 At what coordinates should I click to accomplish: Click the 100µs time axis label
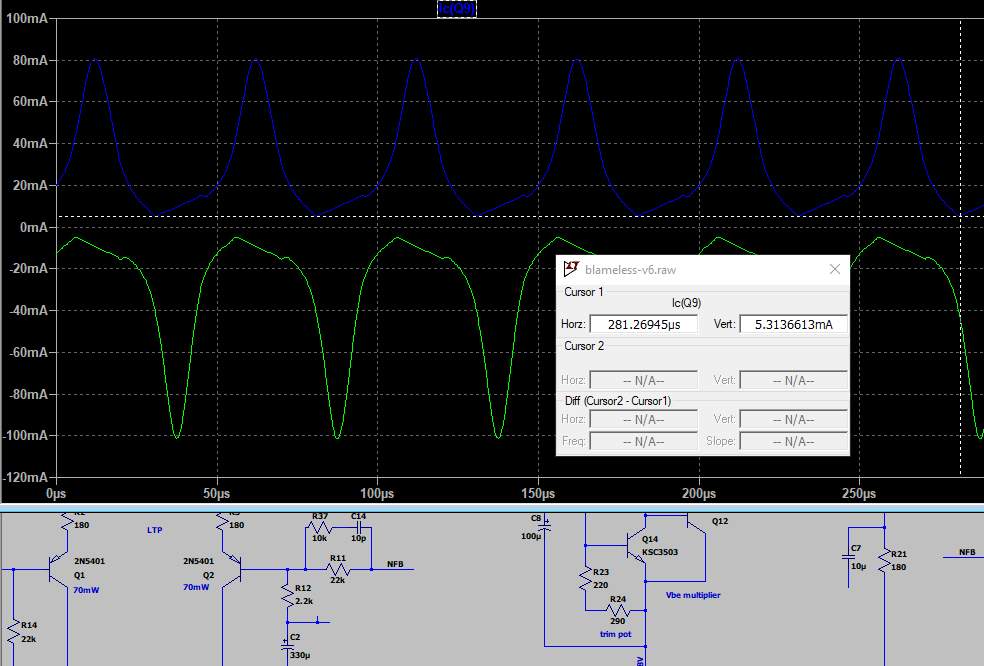[377, 493]
